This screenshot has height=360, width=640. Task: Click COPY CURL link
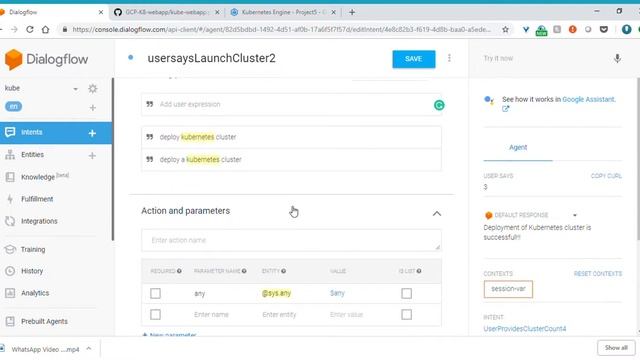tap(606, 176)
